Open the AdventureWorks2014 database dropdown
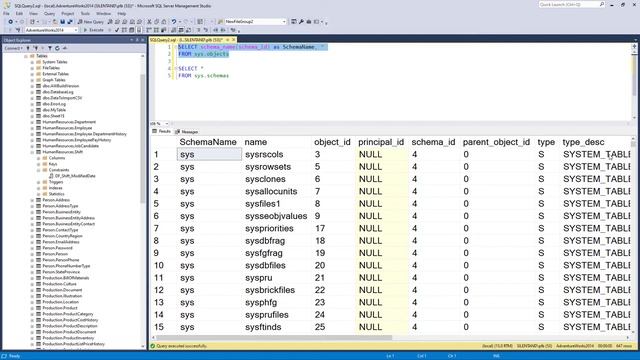The height and width of the screenshot is (360, 640). tap(76, 30)
